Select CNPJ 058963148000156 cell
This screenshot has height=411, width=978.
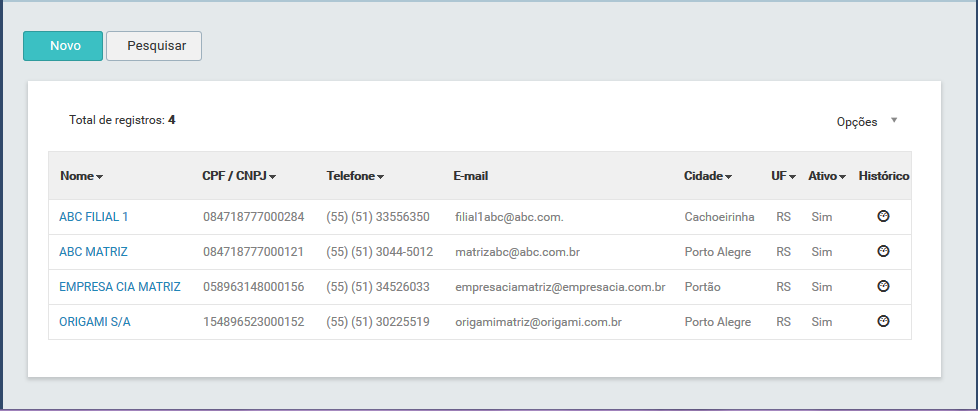pyautogui.click(x=253, y=287)
